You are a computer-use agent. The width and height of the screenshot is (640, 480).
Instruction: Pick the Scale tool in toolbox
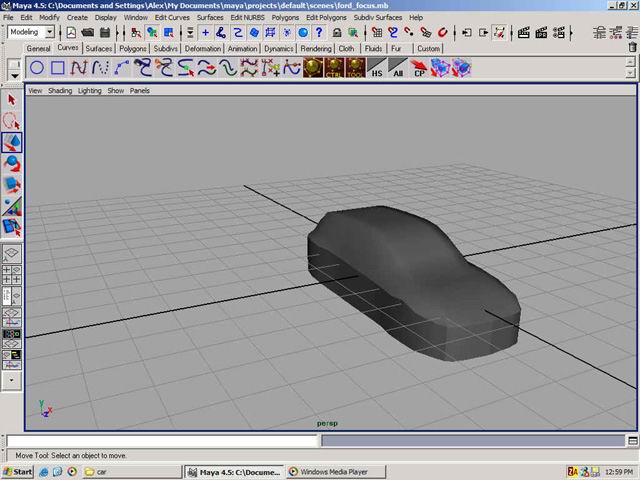(12, 185)
